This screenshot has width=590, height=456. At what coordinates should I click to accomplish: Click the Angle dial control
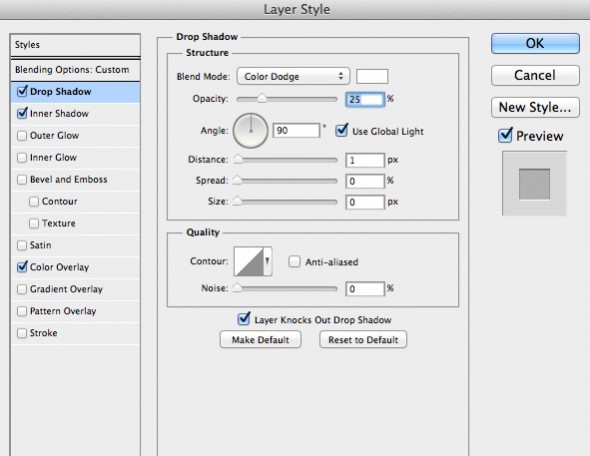(250, 131)
